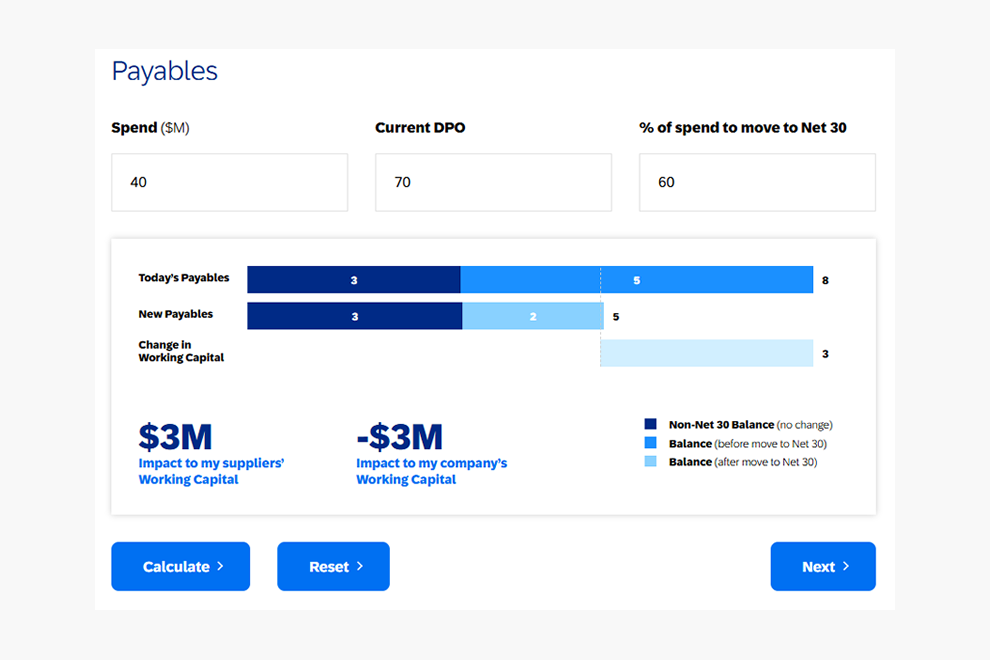The image size is (990, 660).
Task: Click the Balance (before move to Net 30) legend swatch
Action: point(650,443)
